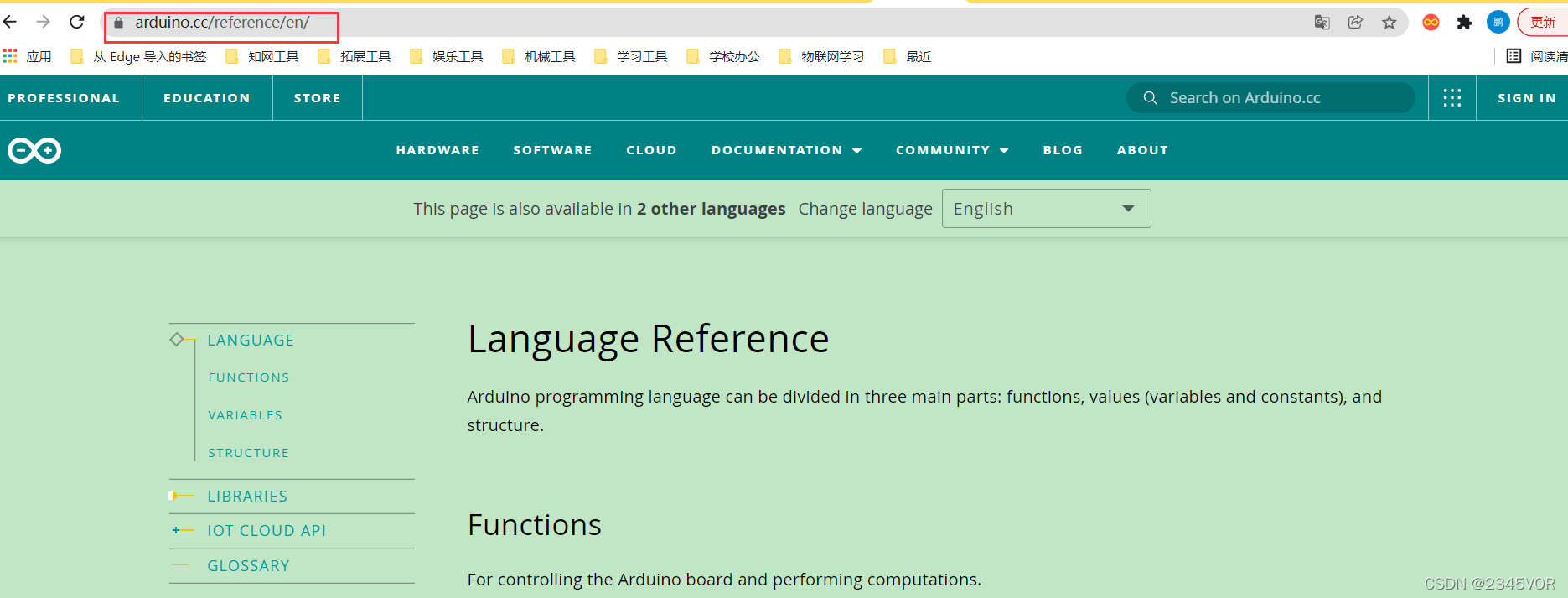Open the translate page icon
The image size is (1568, 598).
coord(1322,23)
